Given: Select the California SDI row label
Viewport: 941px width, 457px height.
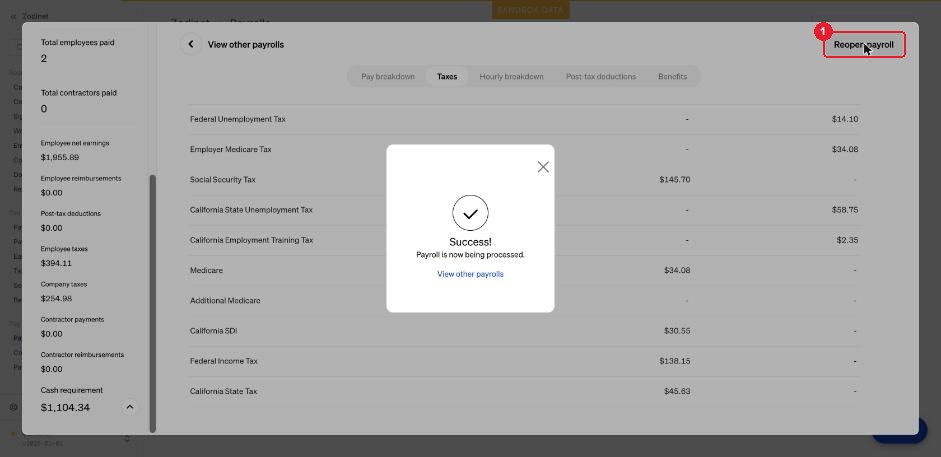Looking at the screenshot, I should pyautogui.click(x=213, y=330).
